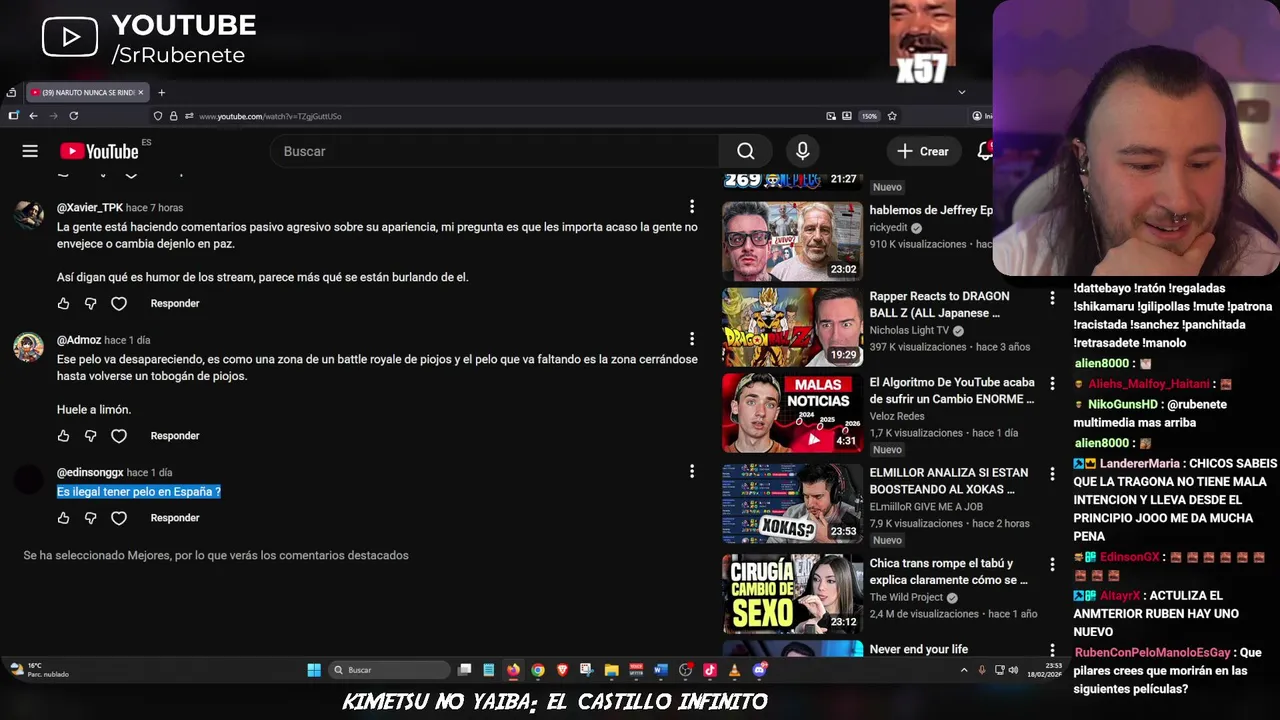Viewport: 1280px width, 720px height.
Task: Click the magnifier search button on YouTube
Action: pos(745,151)
